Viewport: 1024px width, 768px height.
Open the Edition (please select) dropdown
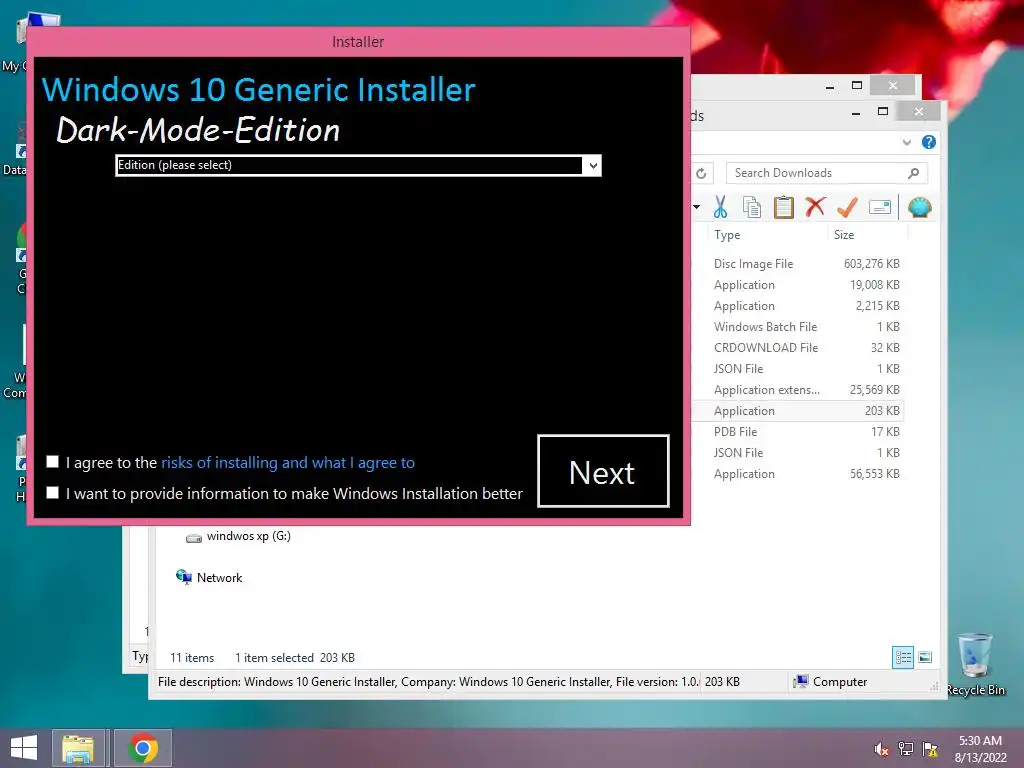pos(358,165)
